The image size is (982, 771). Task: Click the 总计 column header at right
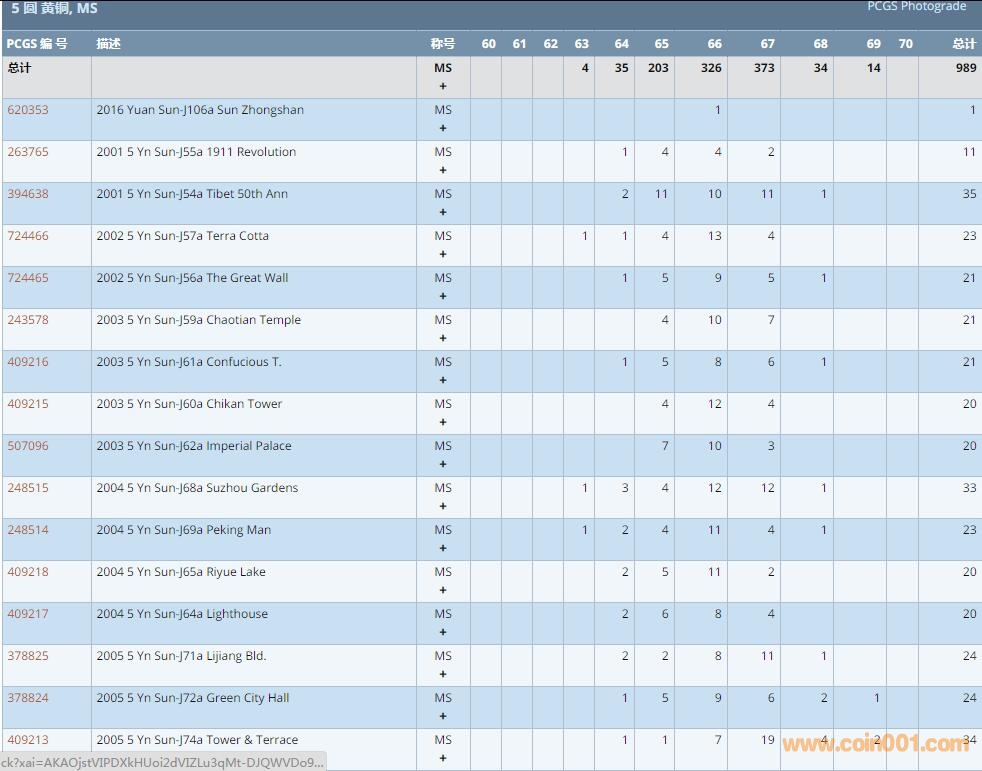tap(963, 44)
